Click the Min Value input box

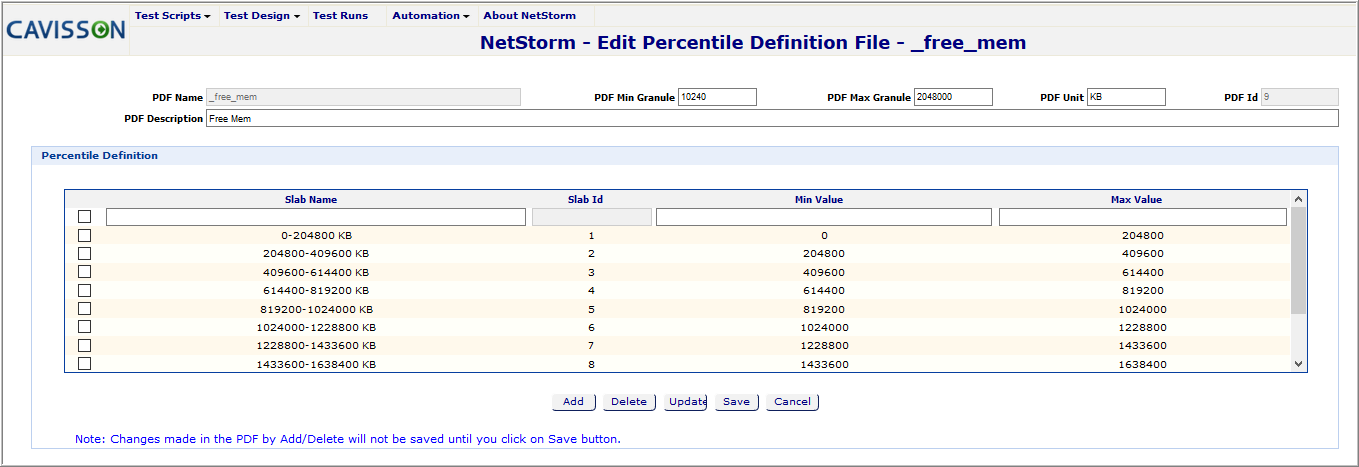pyautogui.click(x=824, y=217)
